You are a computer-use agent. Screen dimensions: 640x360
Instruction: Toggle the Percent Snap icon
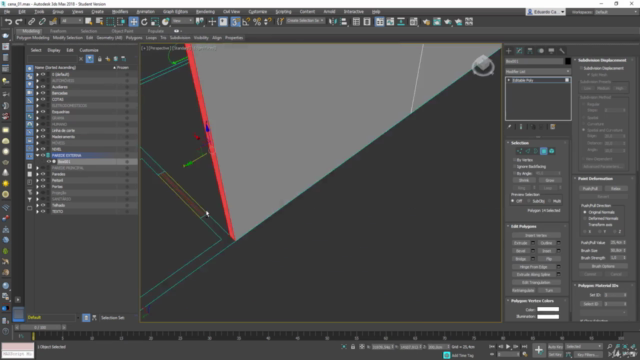pos(257,22)
